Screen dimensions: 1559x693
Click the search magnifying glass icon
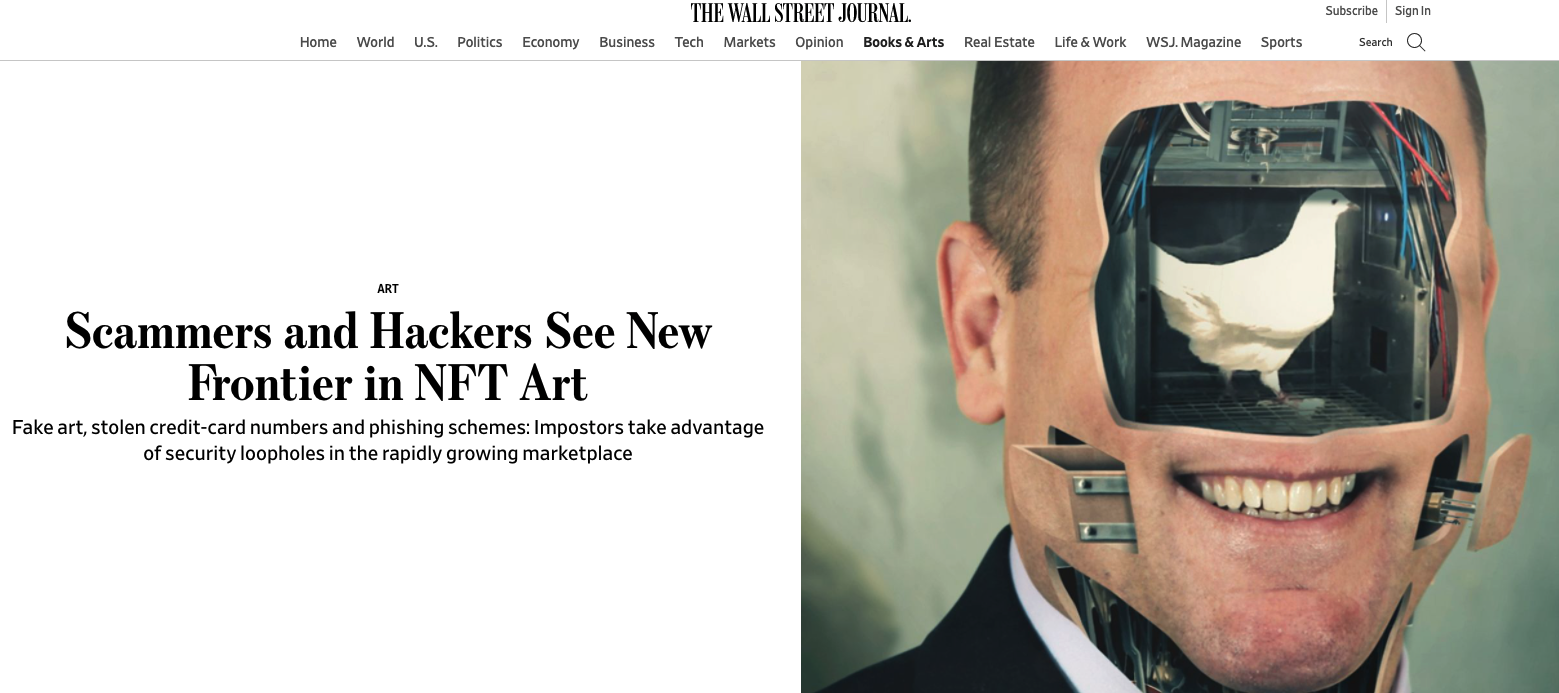1415,42
